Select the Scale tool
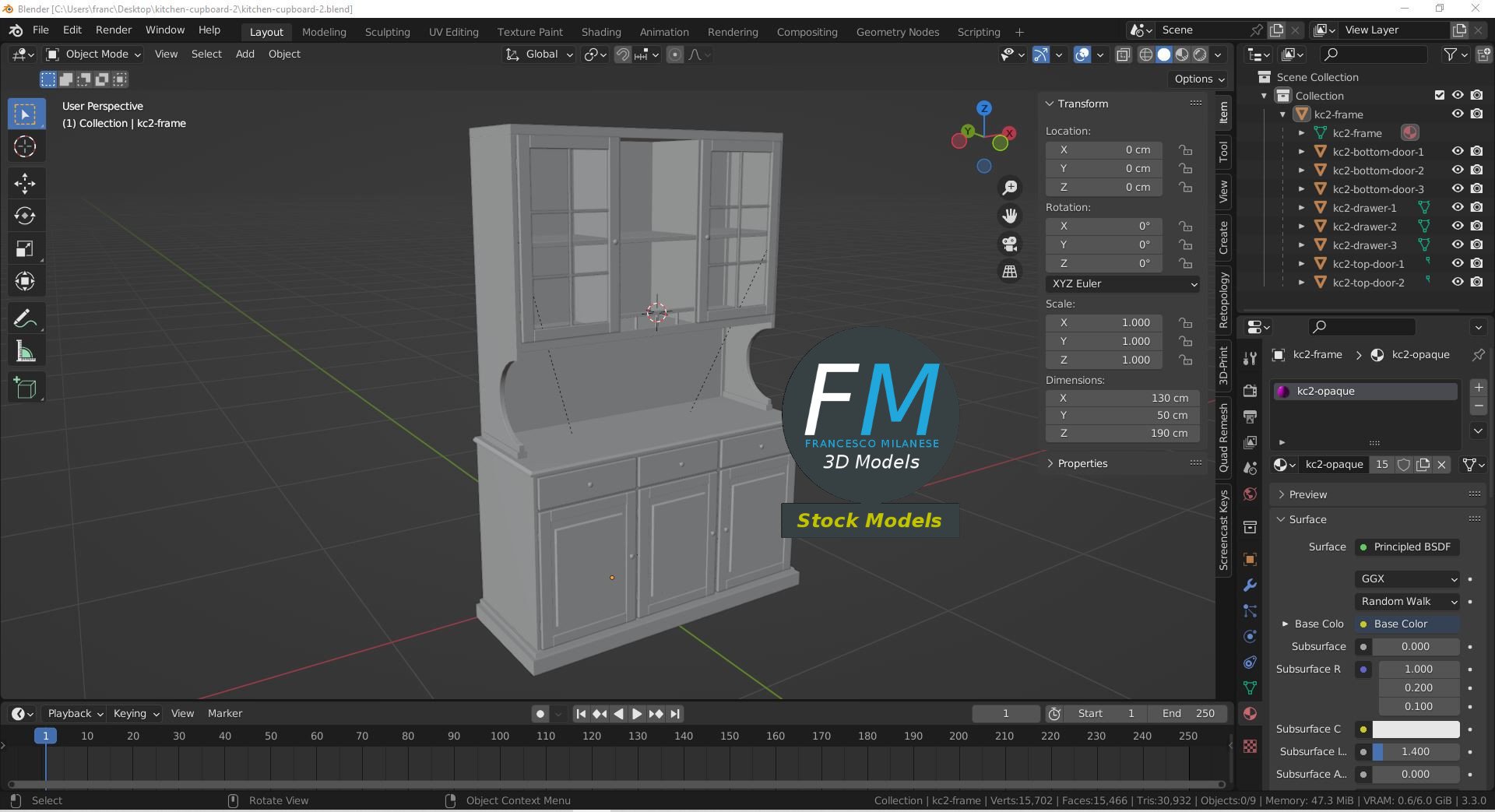 [25, 248]
